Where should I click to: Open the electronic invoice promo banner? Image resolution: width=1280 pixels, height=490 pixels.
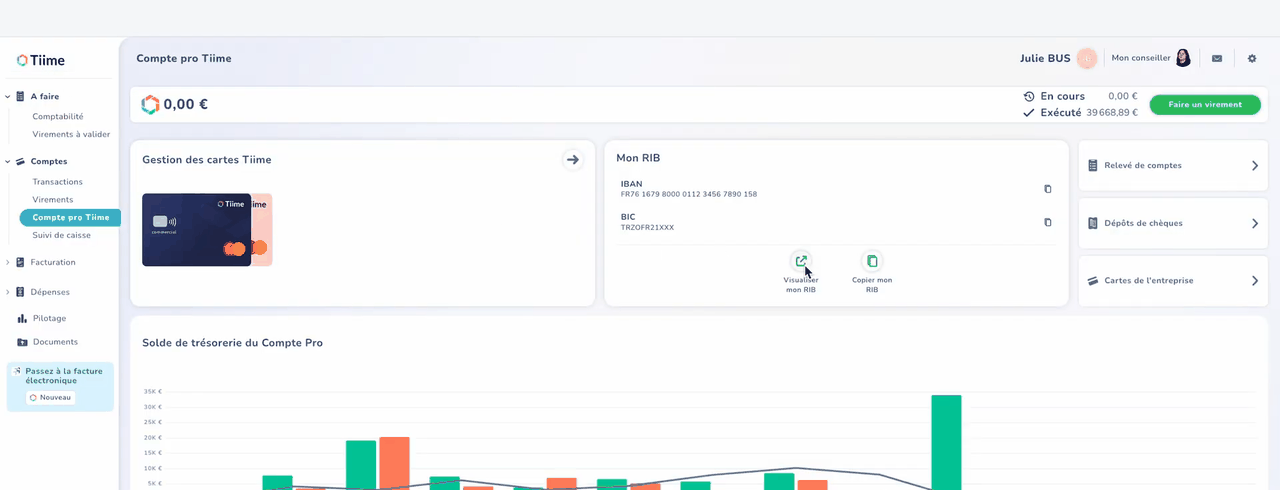[60, 387]
